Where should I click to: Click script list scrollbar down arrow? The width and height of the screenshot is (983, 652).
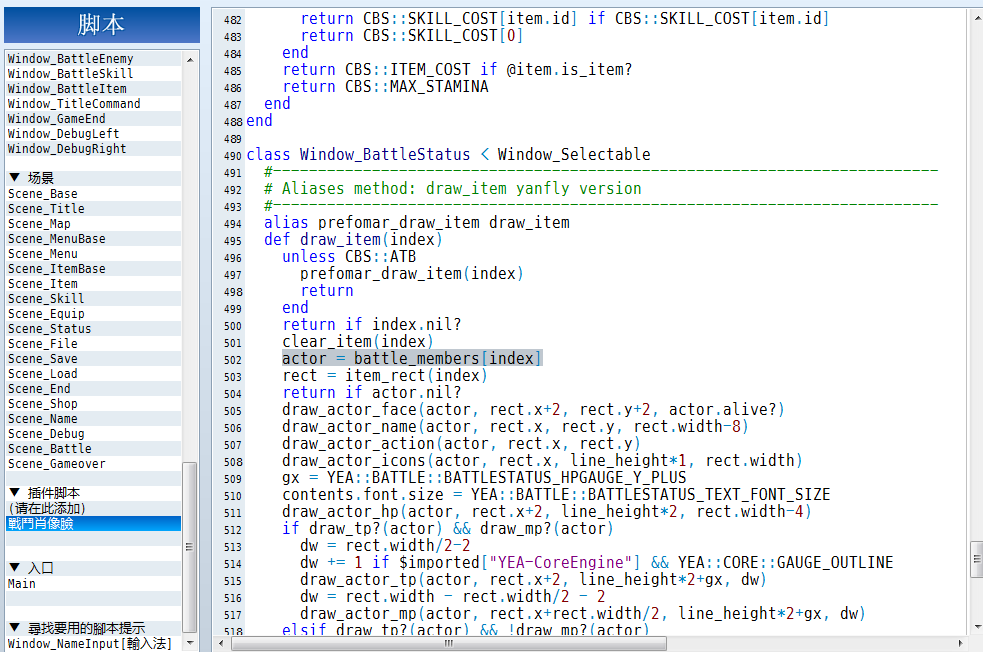pyautogui.click(x=190, y=643)
